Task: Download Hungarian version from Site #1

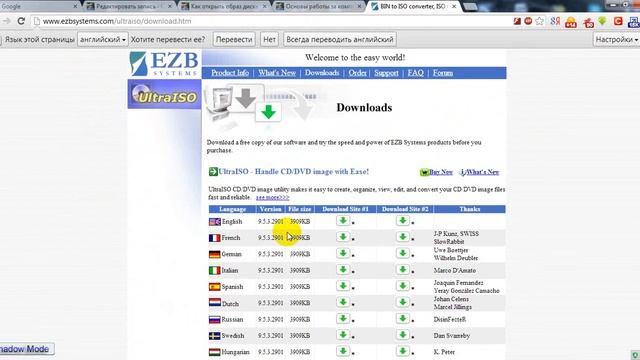Action: pos(343,351)
